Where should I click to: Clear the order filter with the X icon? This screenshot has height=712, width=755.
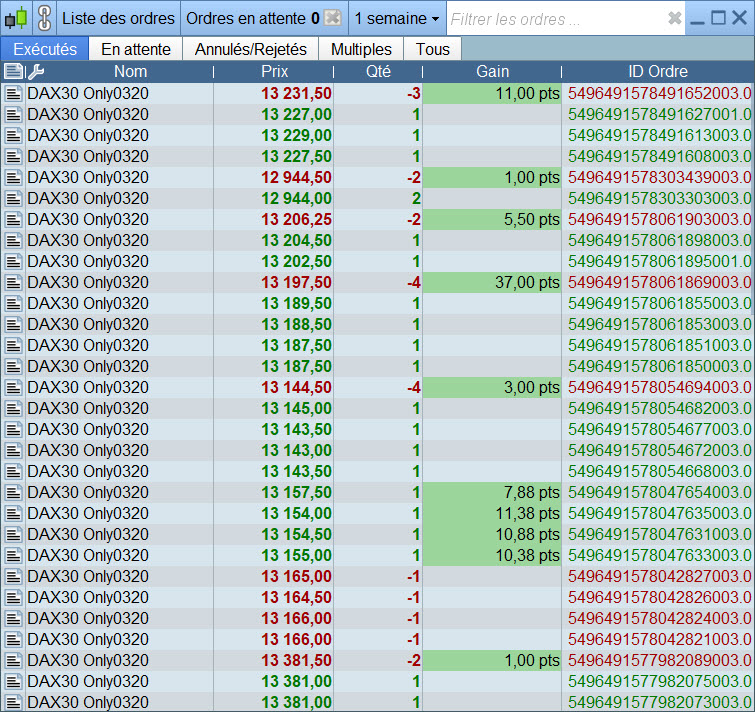coord(675,18)
